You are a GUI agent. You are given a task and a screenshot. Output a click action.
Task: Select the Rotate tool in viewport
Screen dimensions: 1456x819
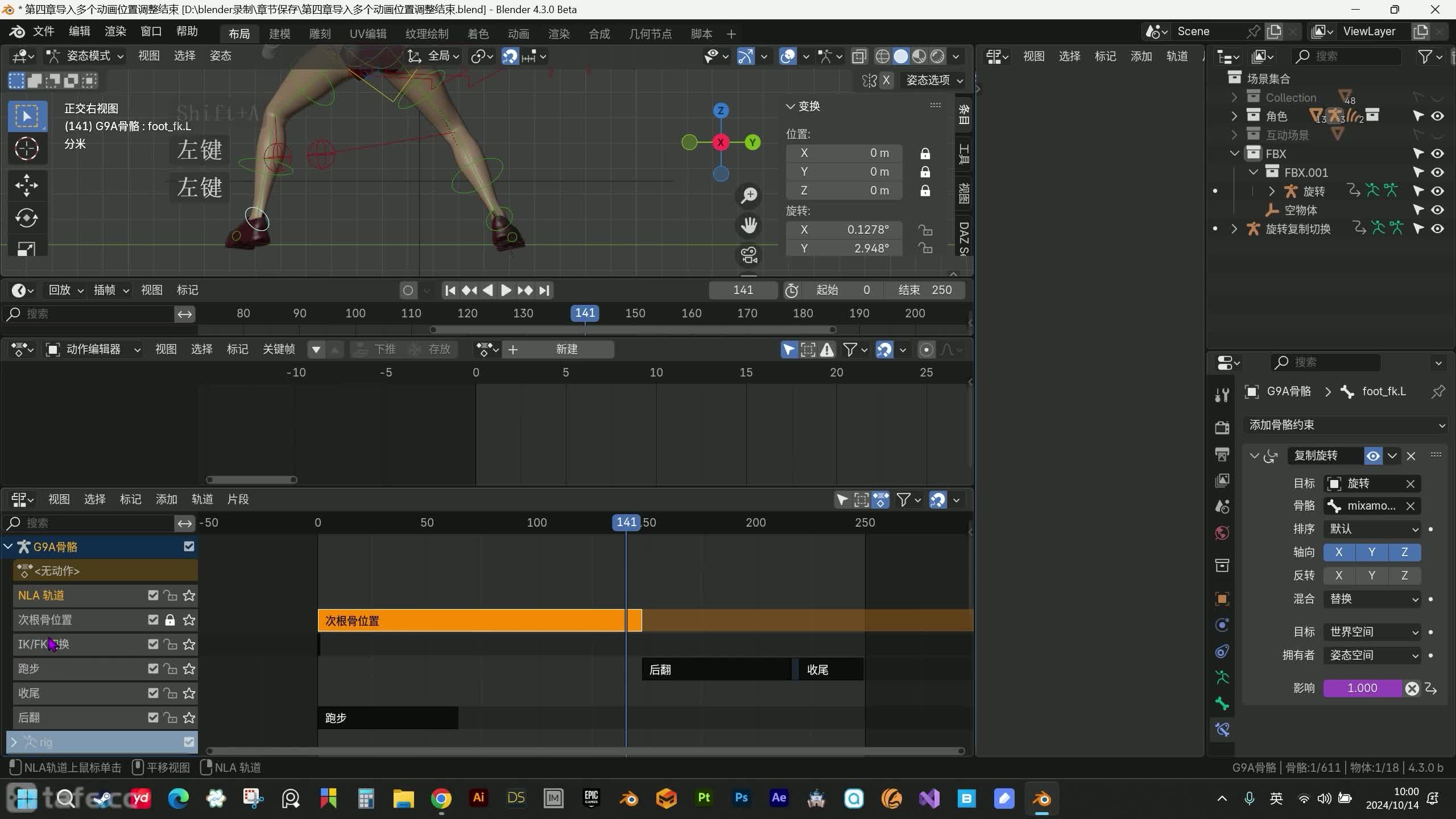pyautogui.click(x=26, y=218)
